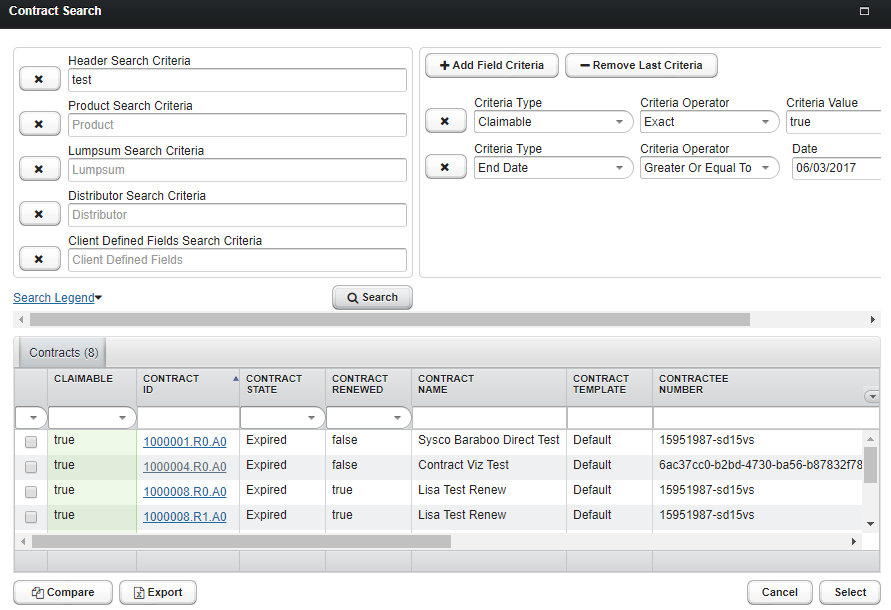
Task: Check the row for contract 1000004.R0.A0
Action: [31, 466]
